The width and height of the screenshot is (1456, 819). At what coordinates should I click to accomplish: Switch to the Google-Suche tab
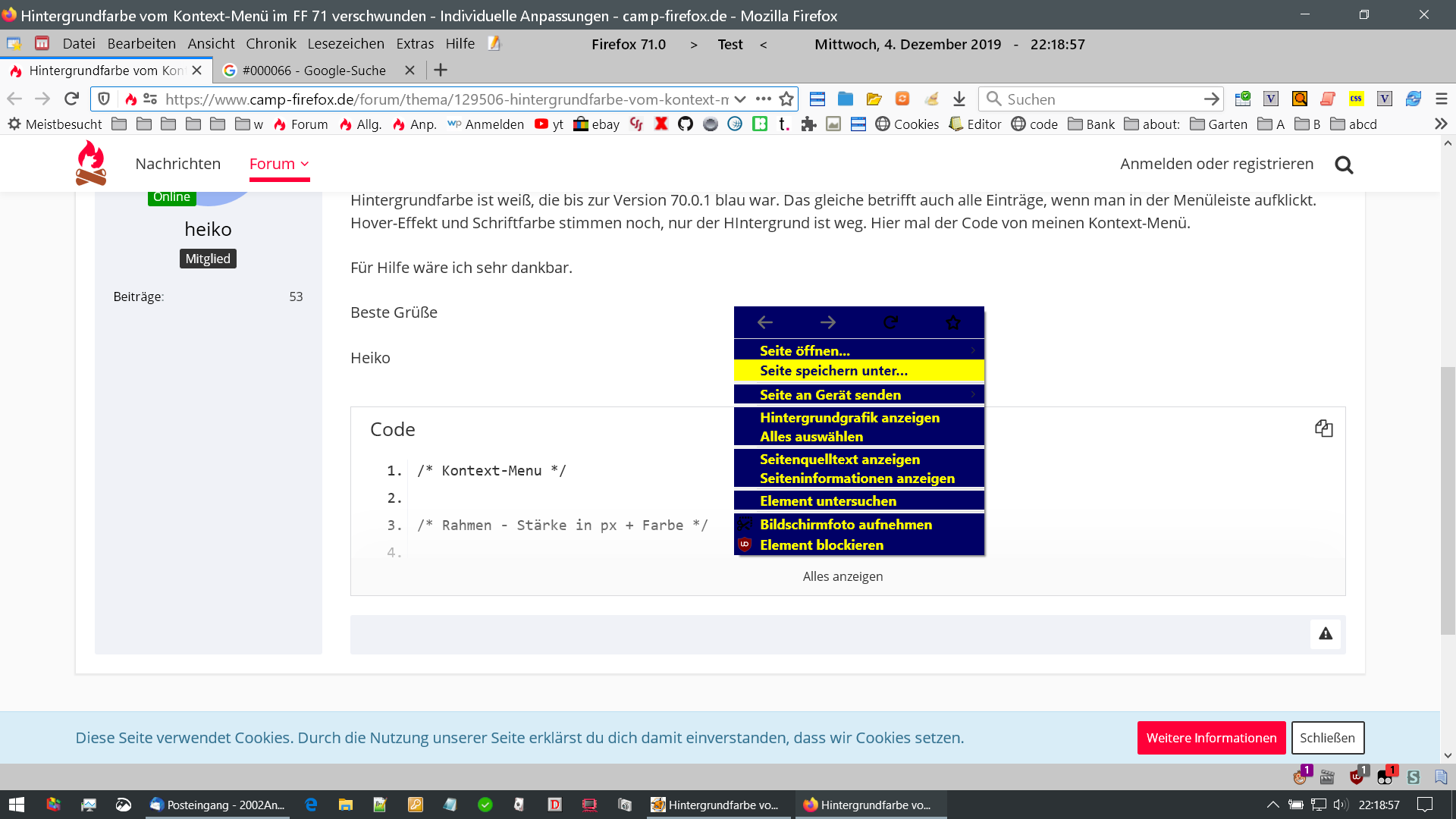[314, 71]
